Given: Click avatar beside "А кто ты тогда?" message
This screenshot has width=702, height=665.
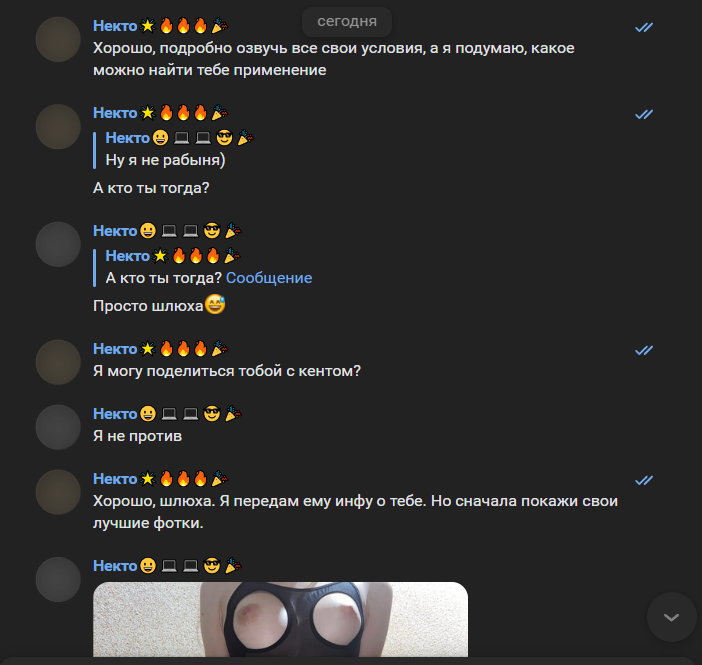Looking at the screenshot, I should coord(58,127).
